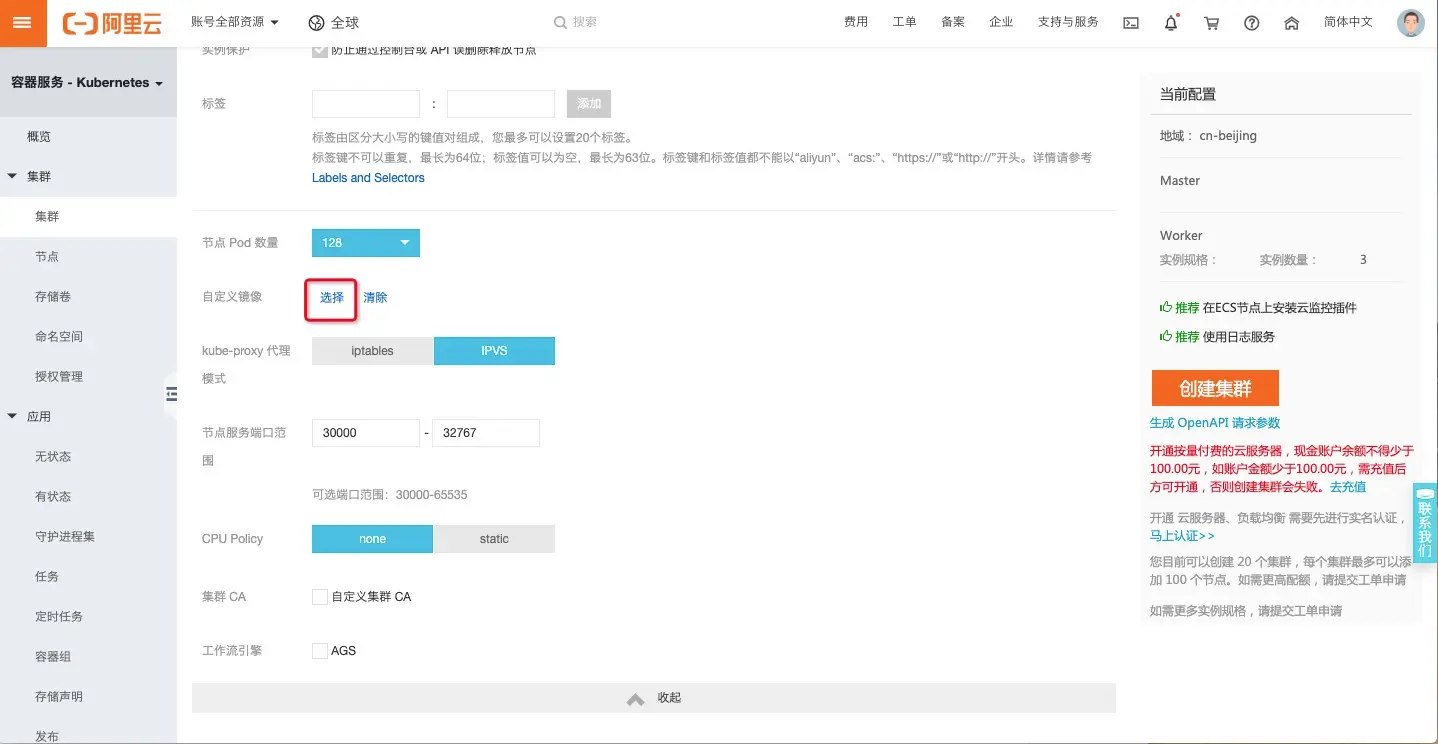Open the Labels and Selectors link
Viewport: 1438px width, 744px height.
368,178
